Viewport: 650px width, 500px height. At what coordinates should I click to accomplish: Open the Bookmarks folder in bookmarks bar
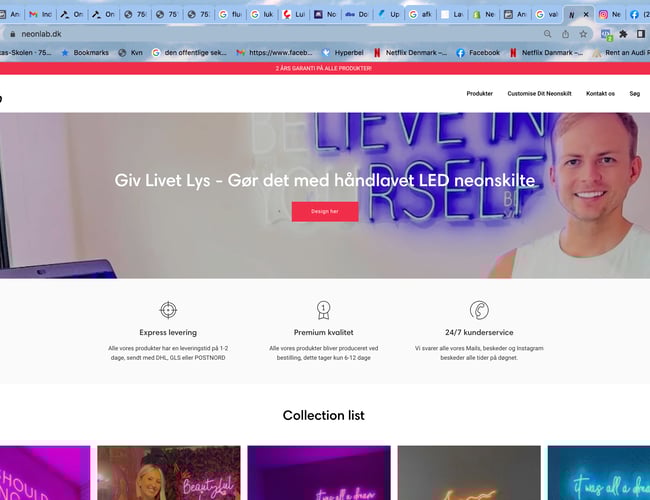coord(85,53)
